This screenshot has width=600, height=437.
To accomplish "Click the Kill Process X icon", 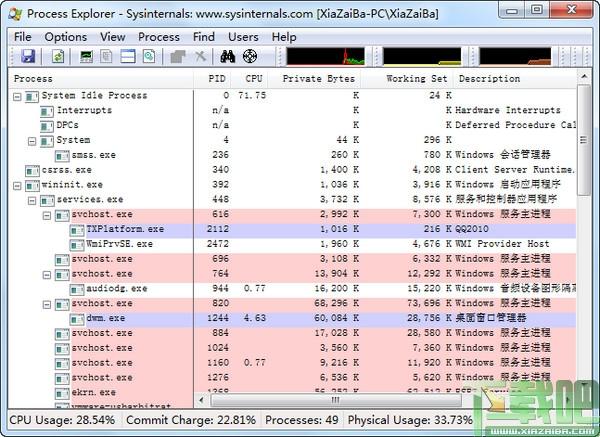I will click(200, 56).
